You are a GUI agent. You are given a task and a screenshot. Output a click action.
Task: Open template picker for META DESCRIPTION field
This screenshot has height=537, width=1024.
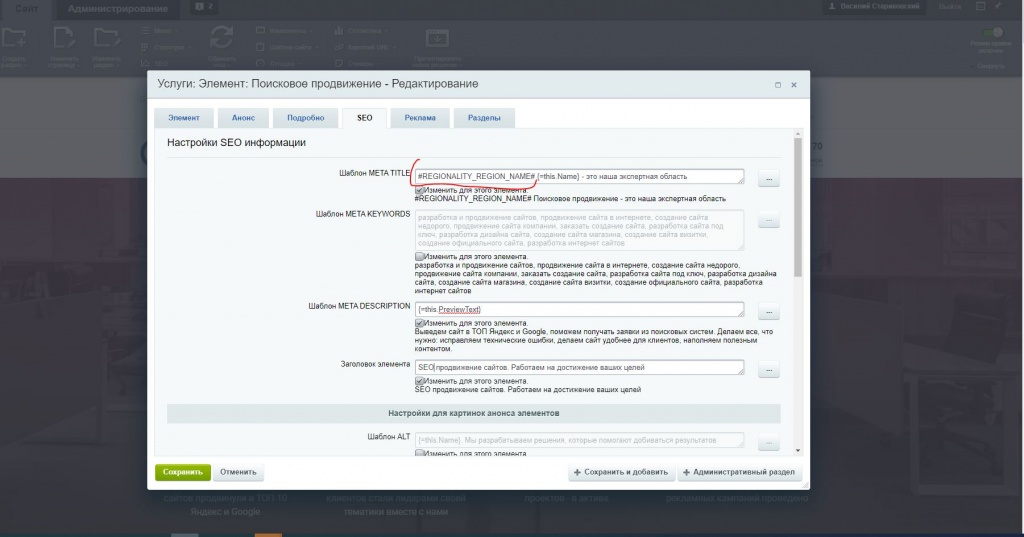pyautogui.click(x=768, y=312)
